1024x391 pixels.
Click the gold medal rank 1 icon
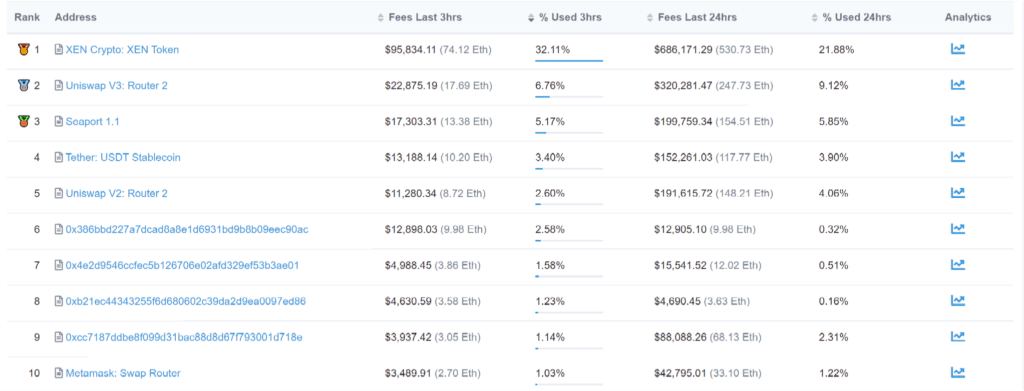click(24, 49)
